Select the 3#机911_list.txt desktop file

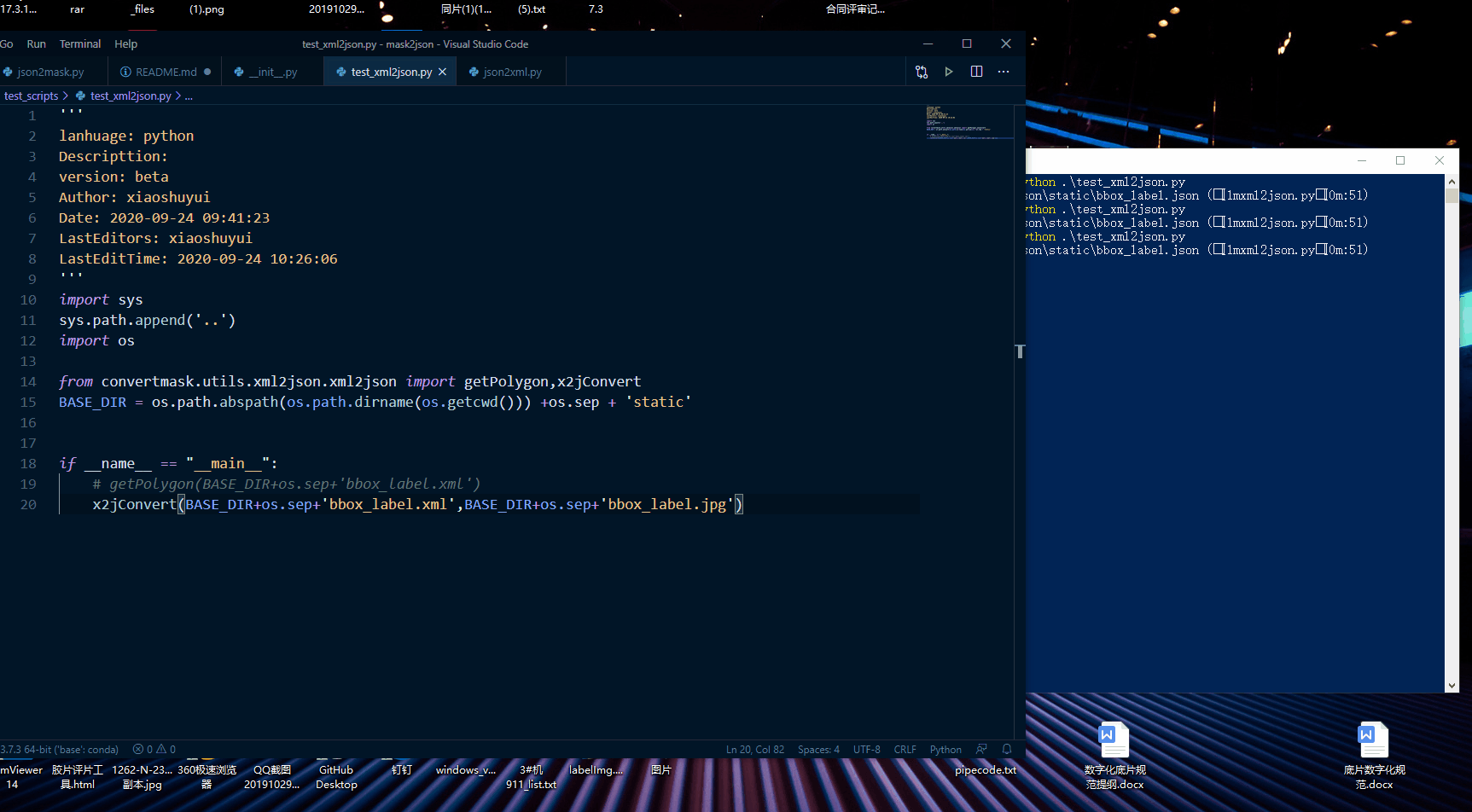pos(531,777)
